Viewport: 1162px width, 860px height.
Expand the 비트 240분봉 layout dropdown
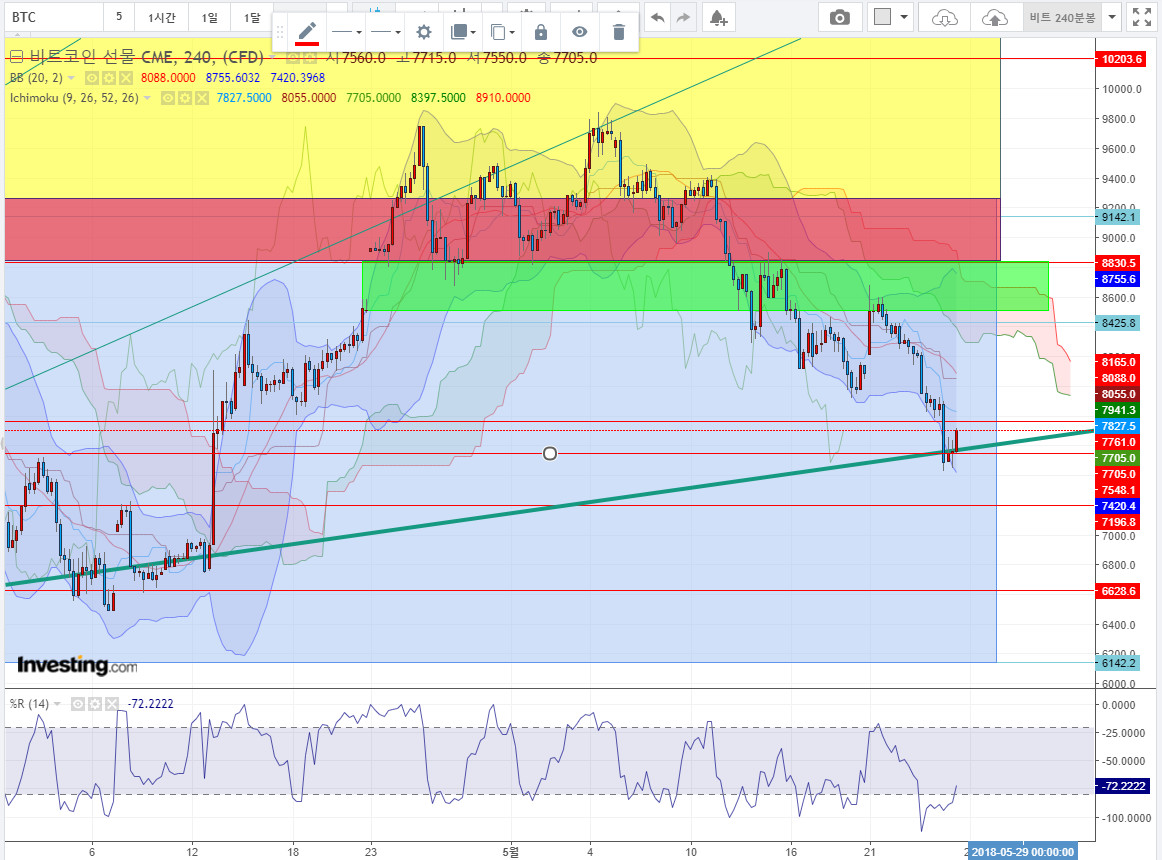[x=1112, y=17]
